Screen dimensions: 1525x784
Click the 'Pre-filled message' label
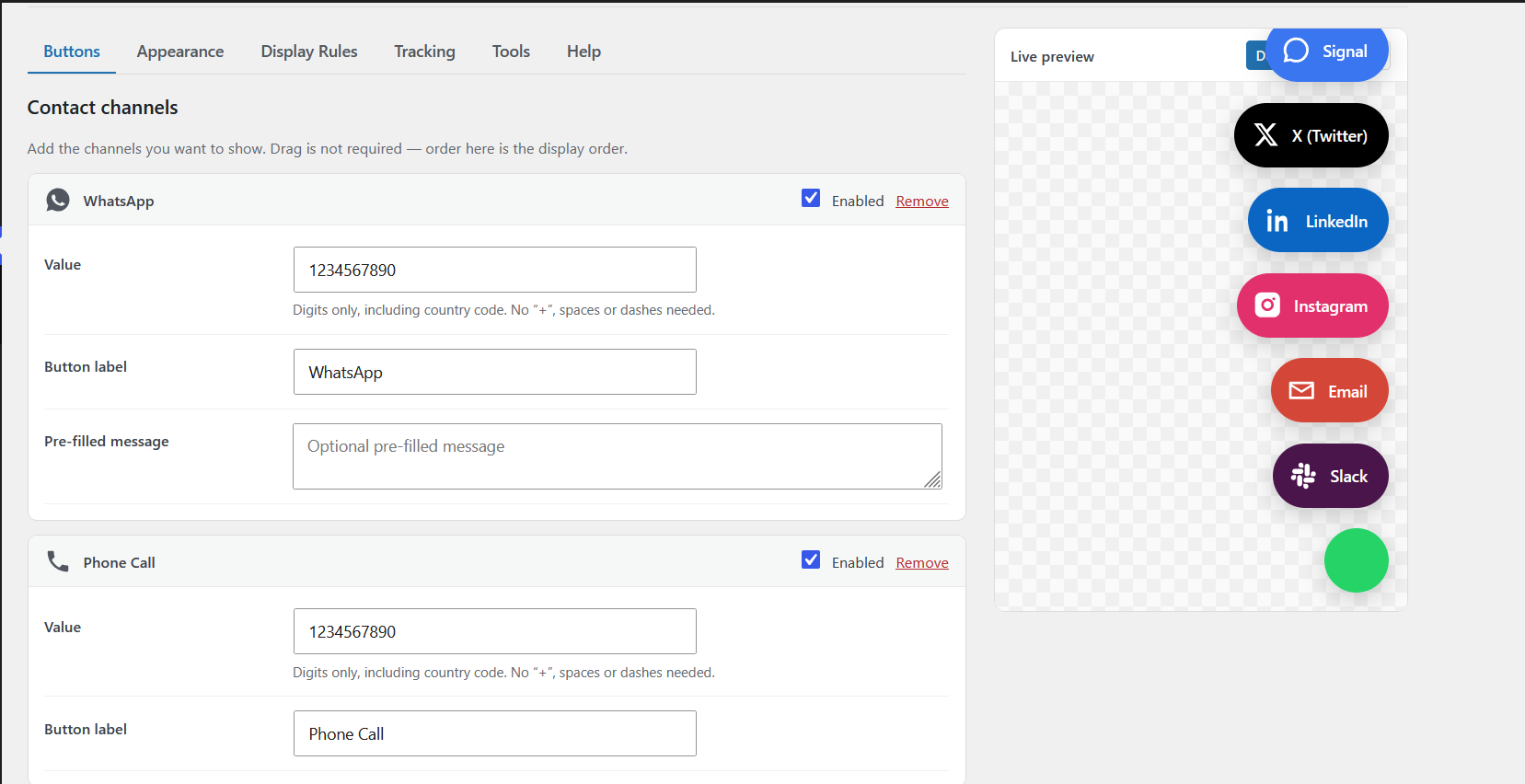[x=107, y=441]
